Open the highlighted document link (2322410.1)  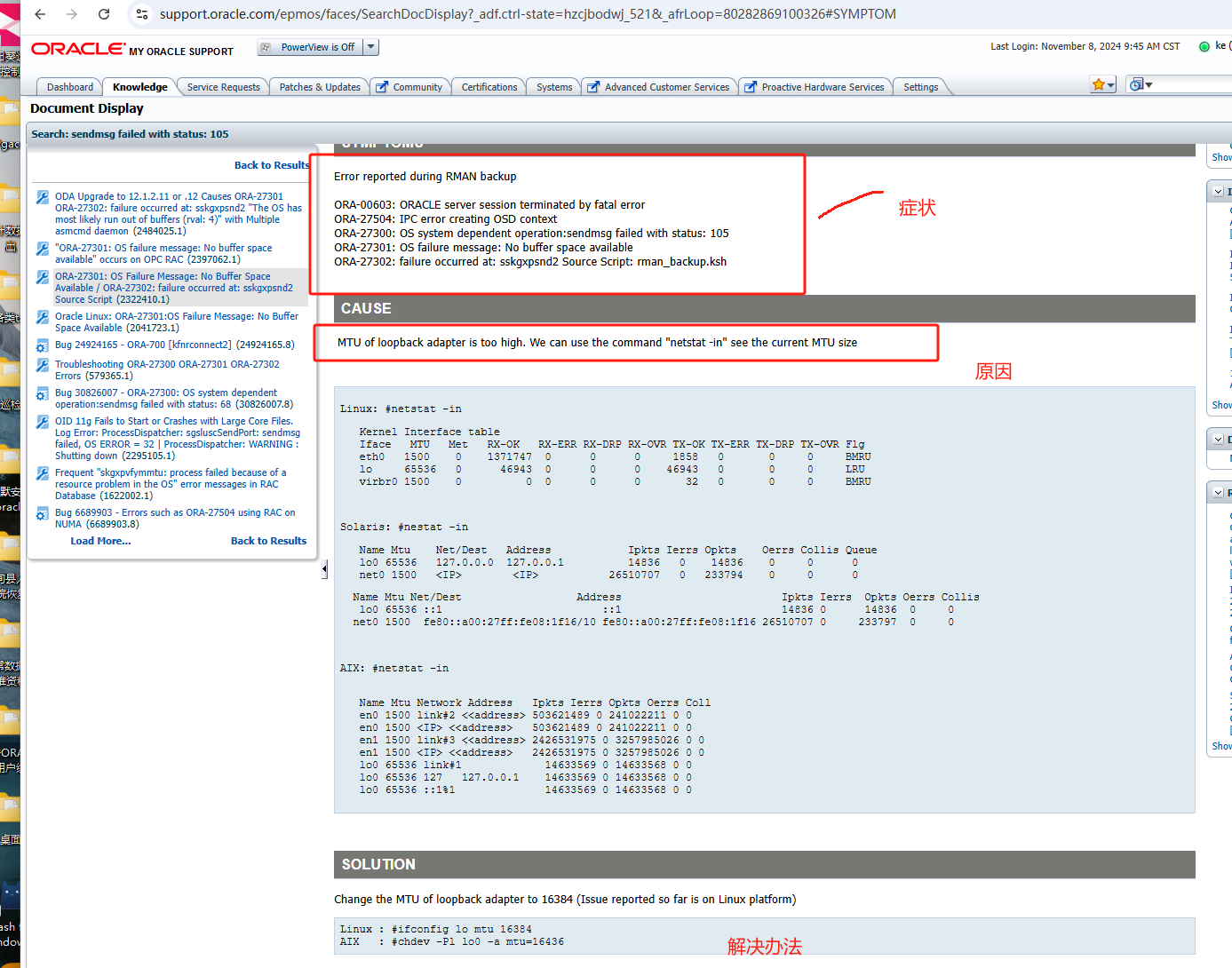coord(174,288)
